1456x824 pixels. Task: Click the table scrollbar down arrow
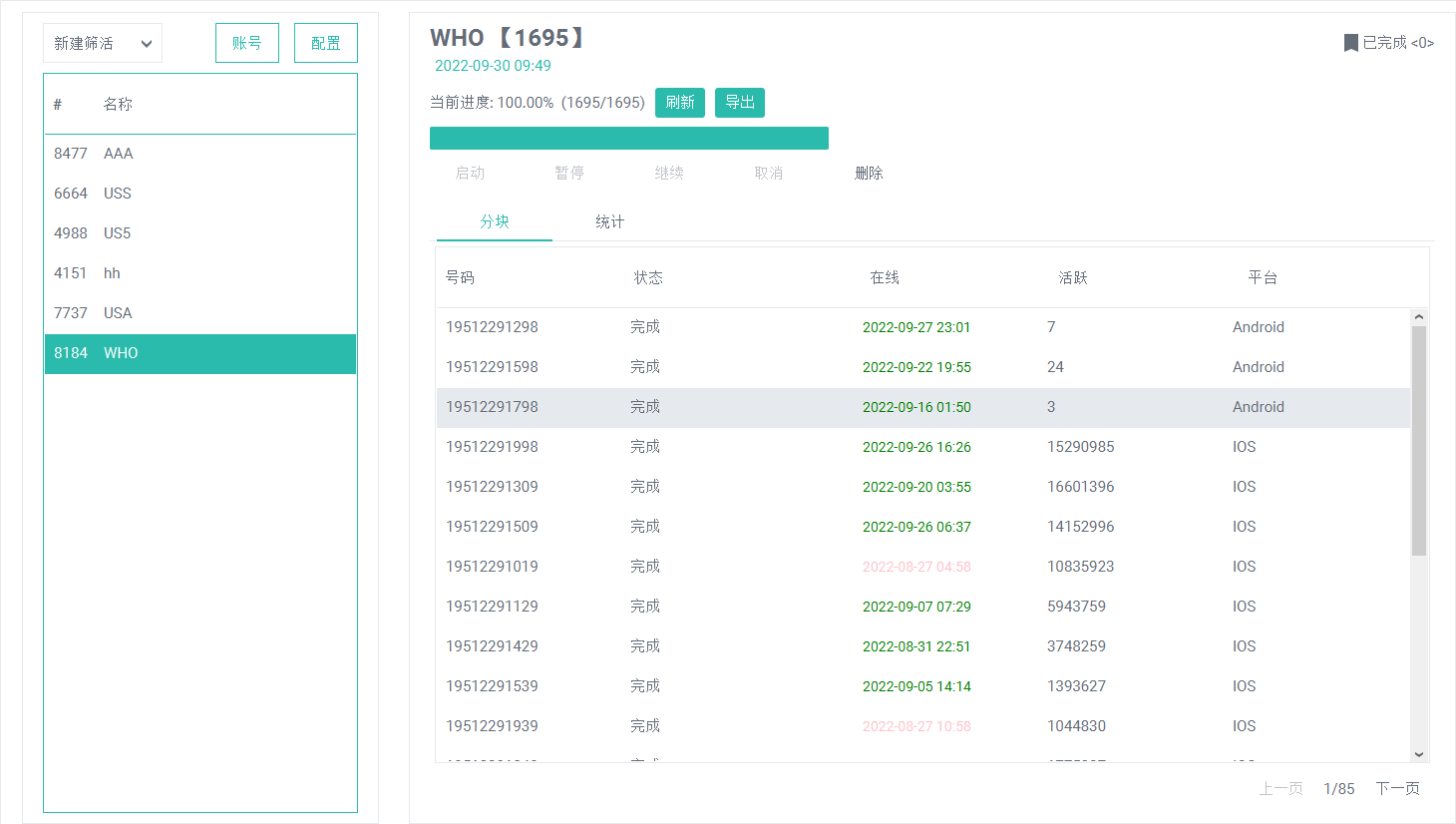1419,755
